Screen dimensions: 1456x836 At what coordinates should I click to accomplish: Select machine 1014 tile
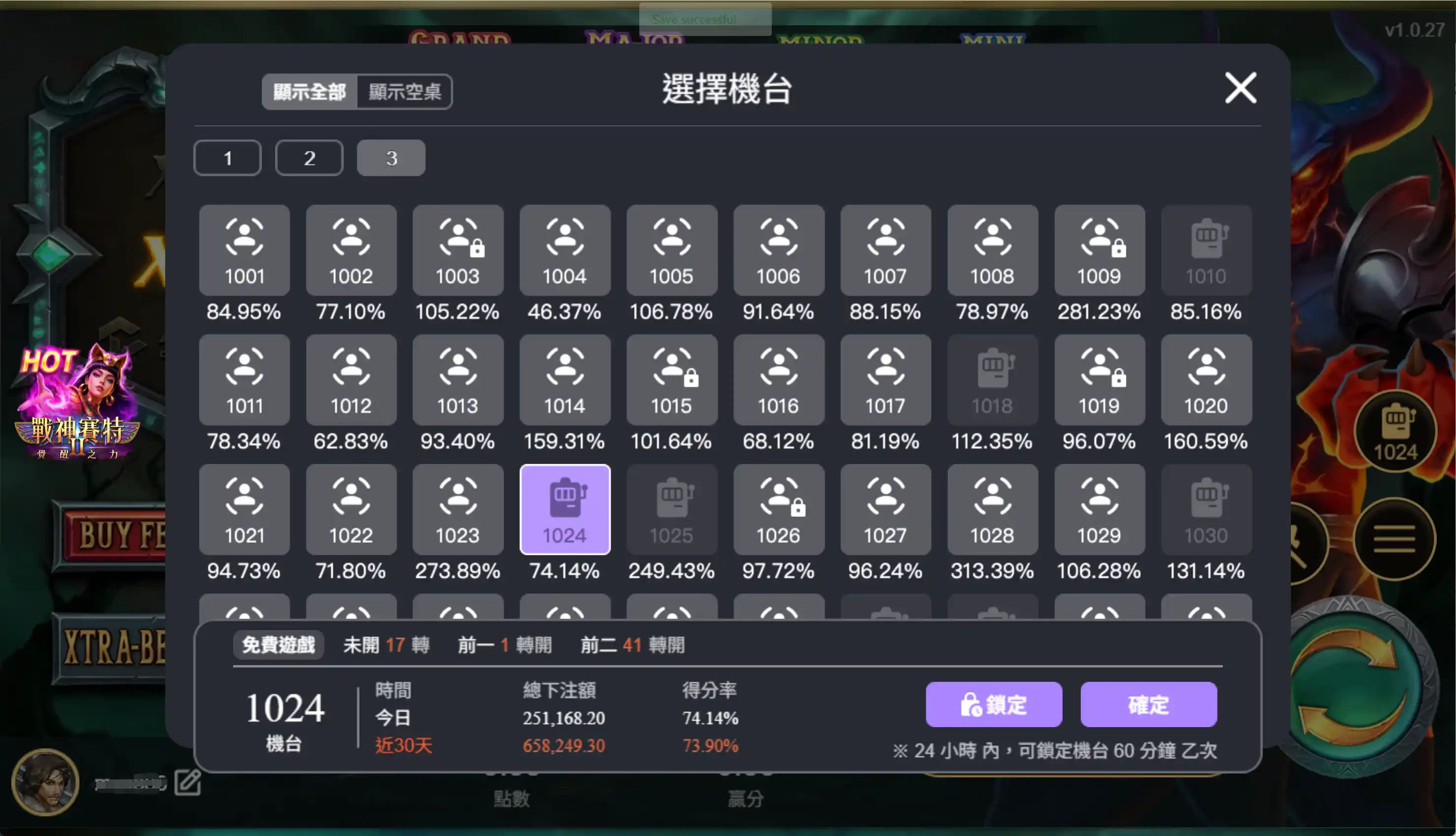564,380
